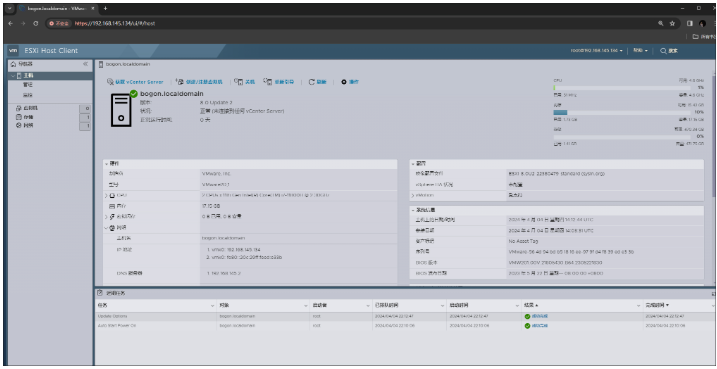The height and width of the screenshot is (369, 717).
Task: Open Task column header dropdown
Action: (213, 305)
